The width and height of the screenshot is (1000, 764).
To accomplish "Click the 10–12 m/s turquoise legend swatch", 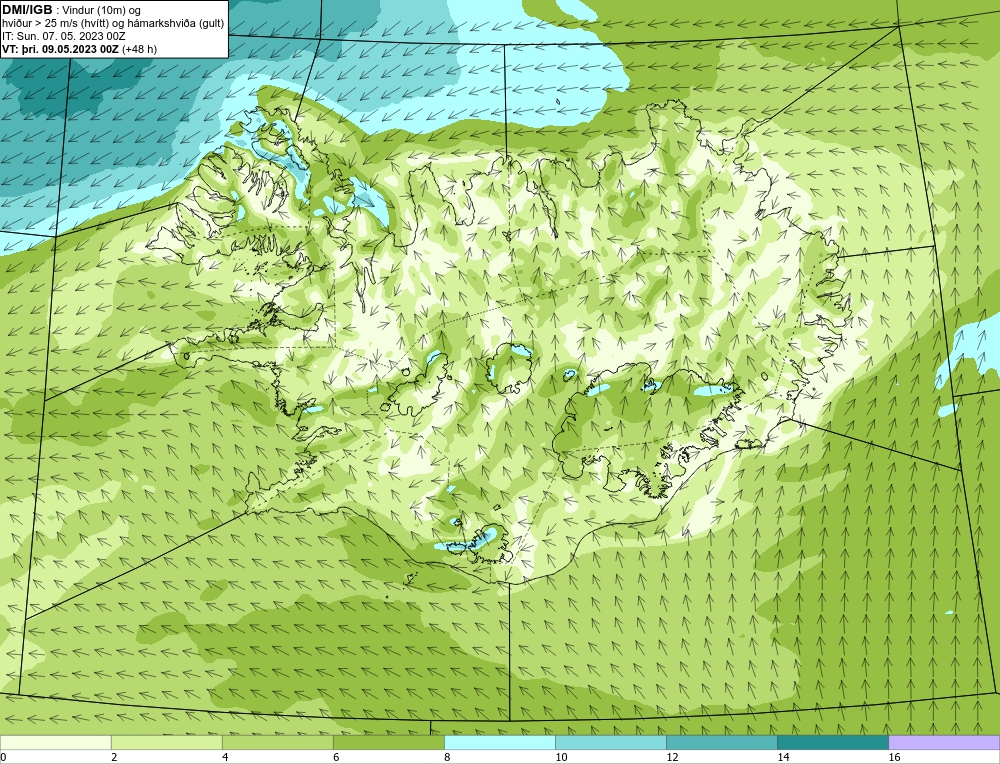I will coord(610,742).
